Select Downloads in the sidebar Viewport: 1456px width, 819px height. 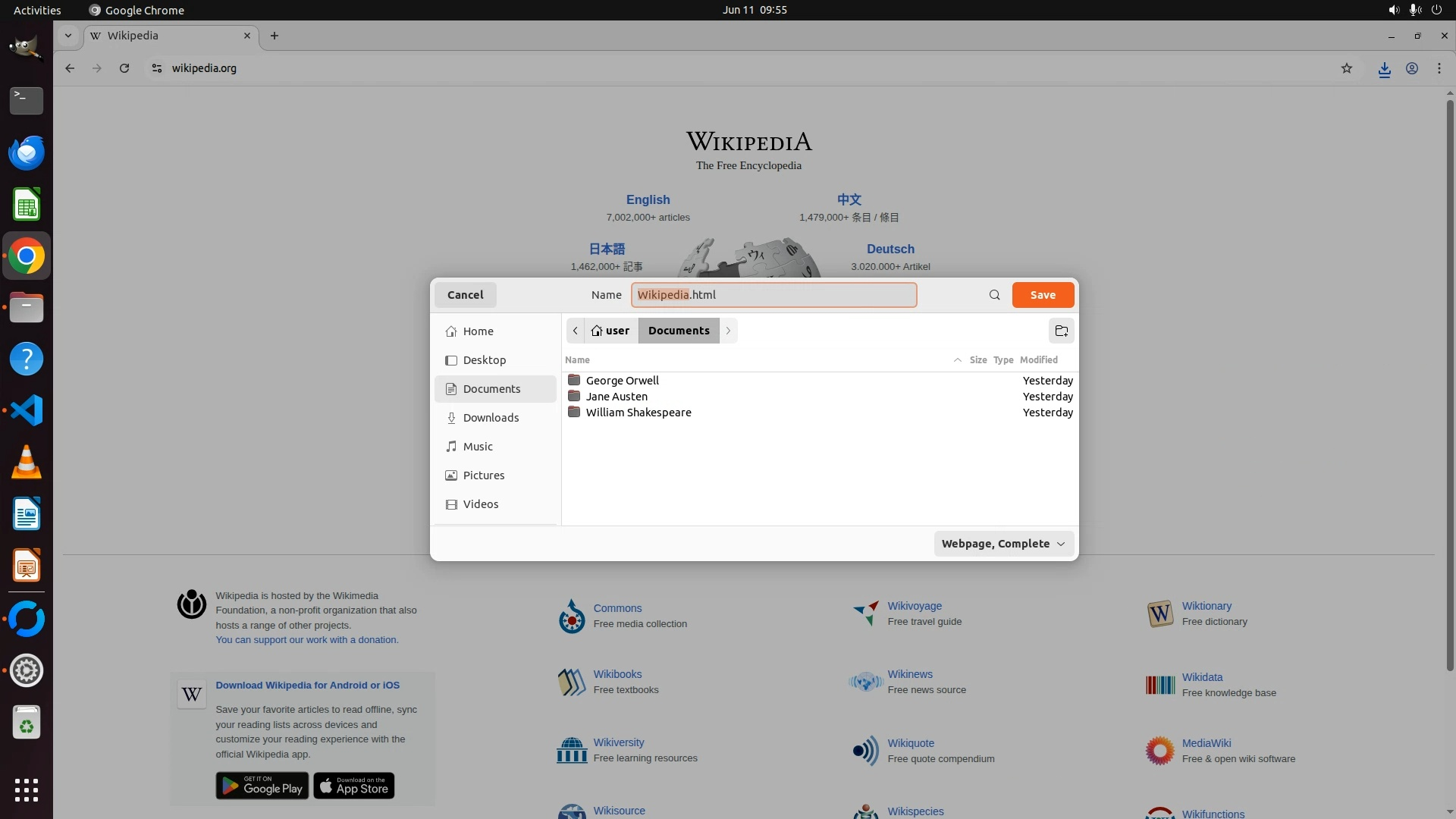[x=491, y=418]
